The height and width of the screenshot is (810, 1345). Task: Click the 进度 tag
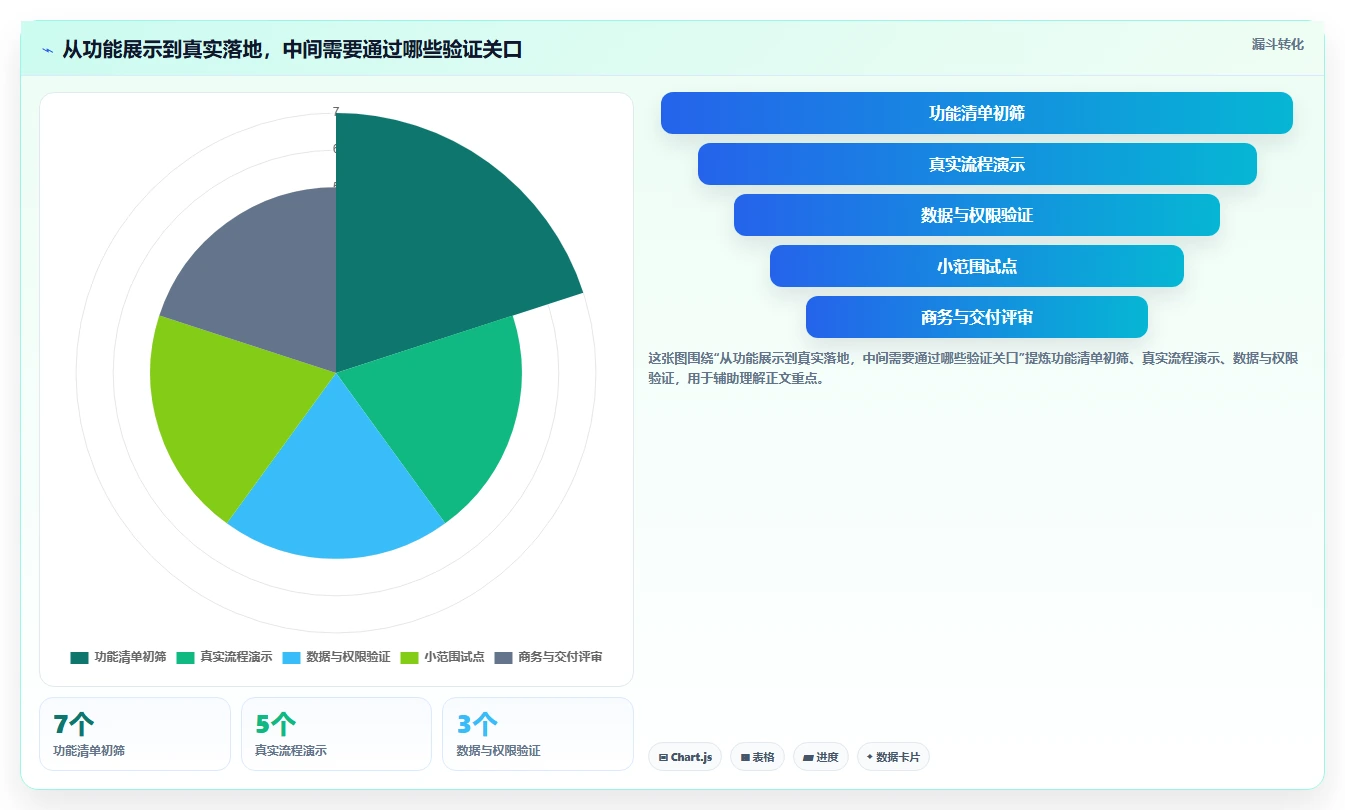tap(821, 757)
